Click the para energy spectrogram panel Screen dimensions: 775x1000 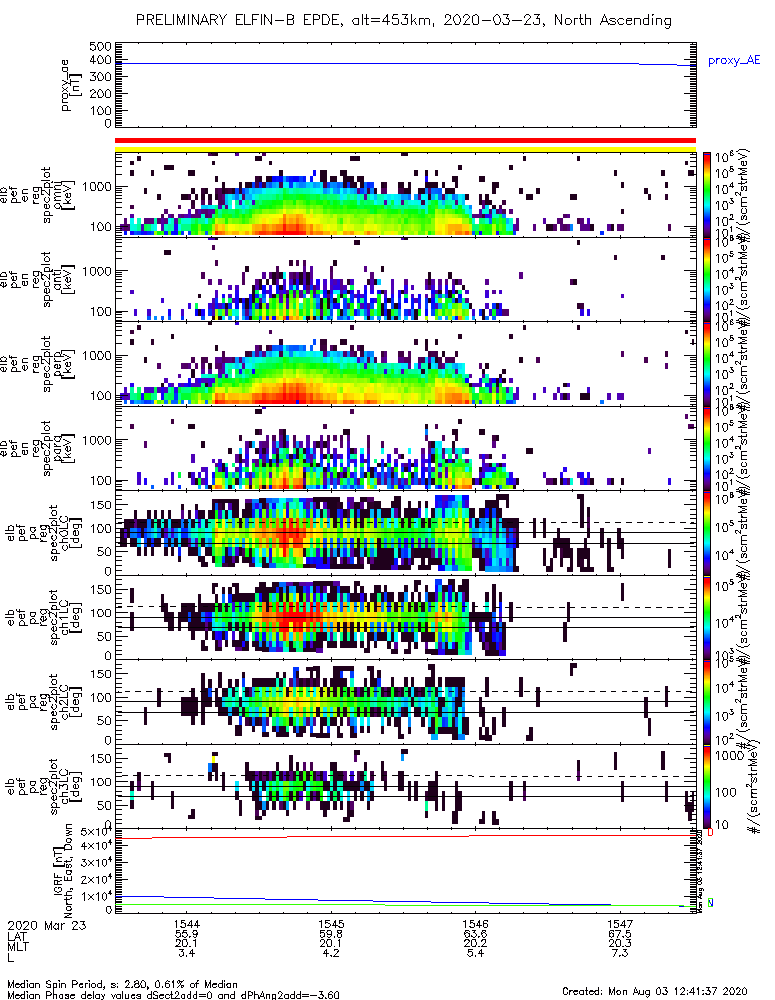pyautogui.click(x=405, y=448)
